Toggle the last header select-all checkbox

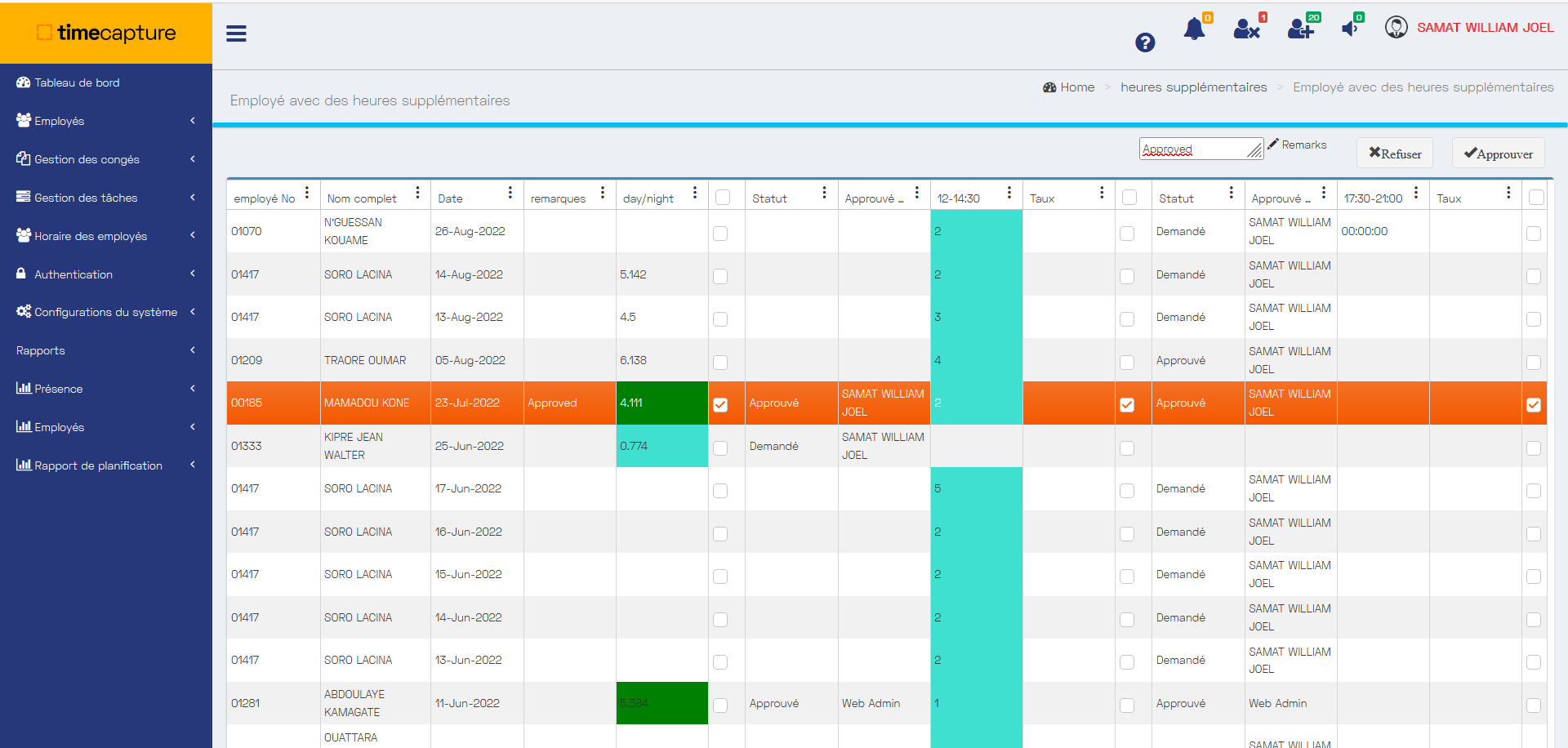[1536, 197]
